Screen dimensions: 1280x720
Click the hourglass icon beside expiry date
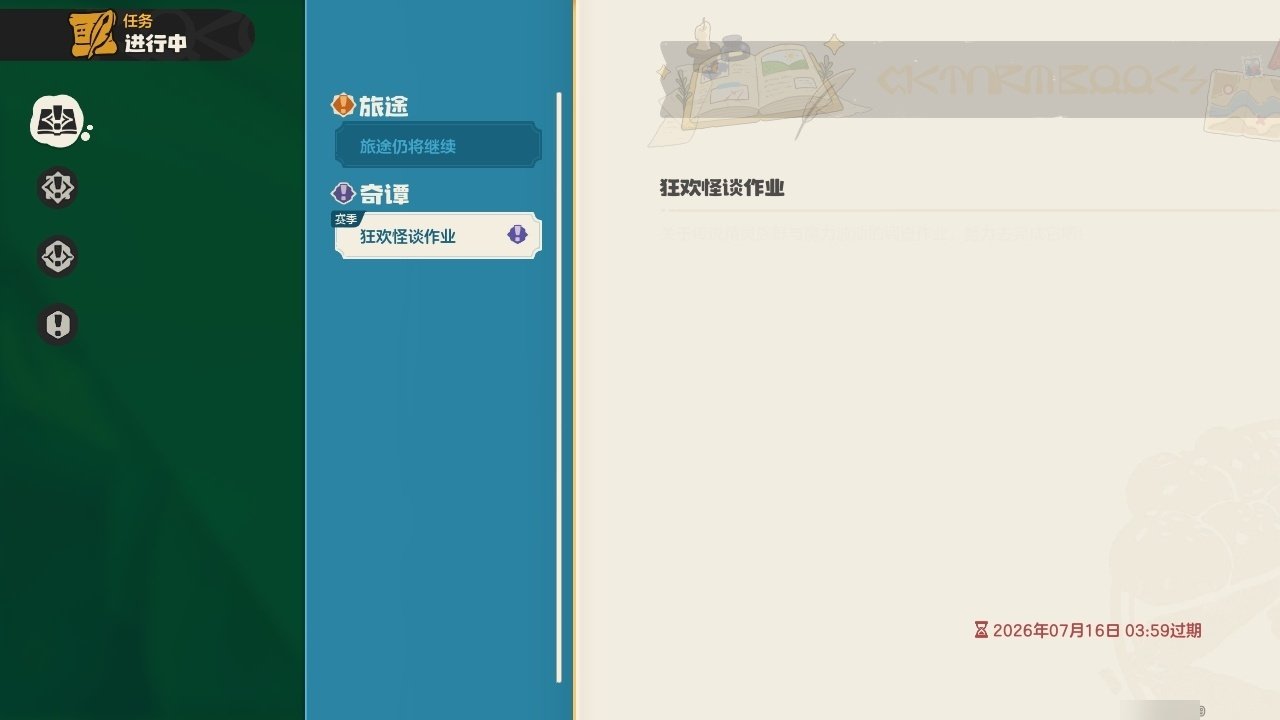(981, 630)
